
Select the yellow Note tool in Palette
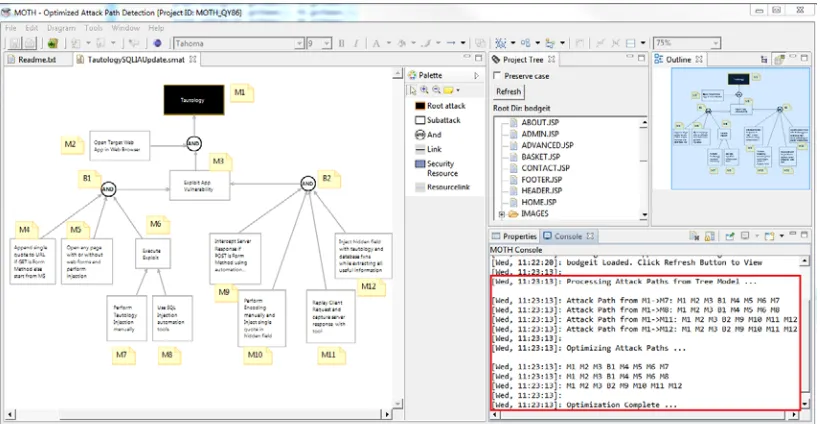point(448,90)
